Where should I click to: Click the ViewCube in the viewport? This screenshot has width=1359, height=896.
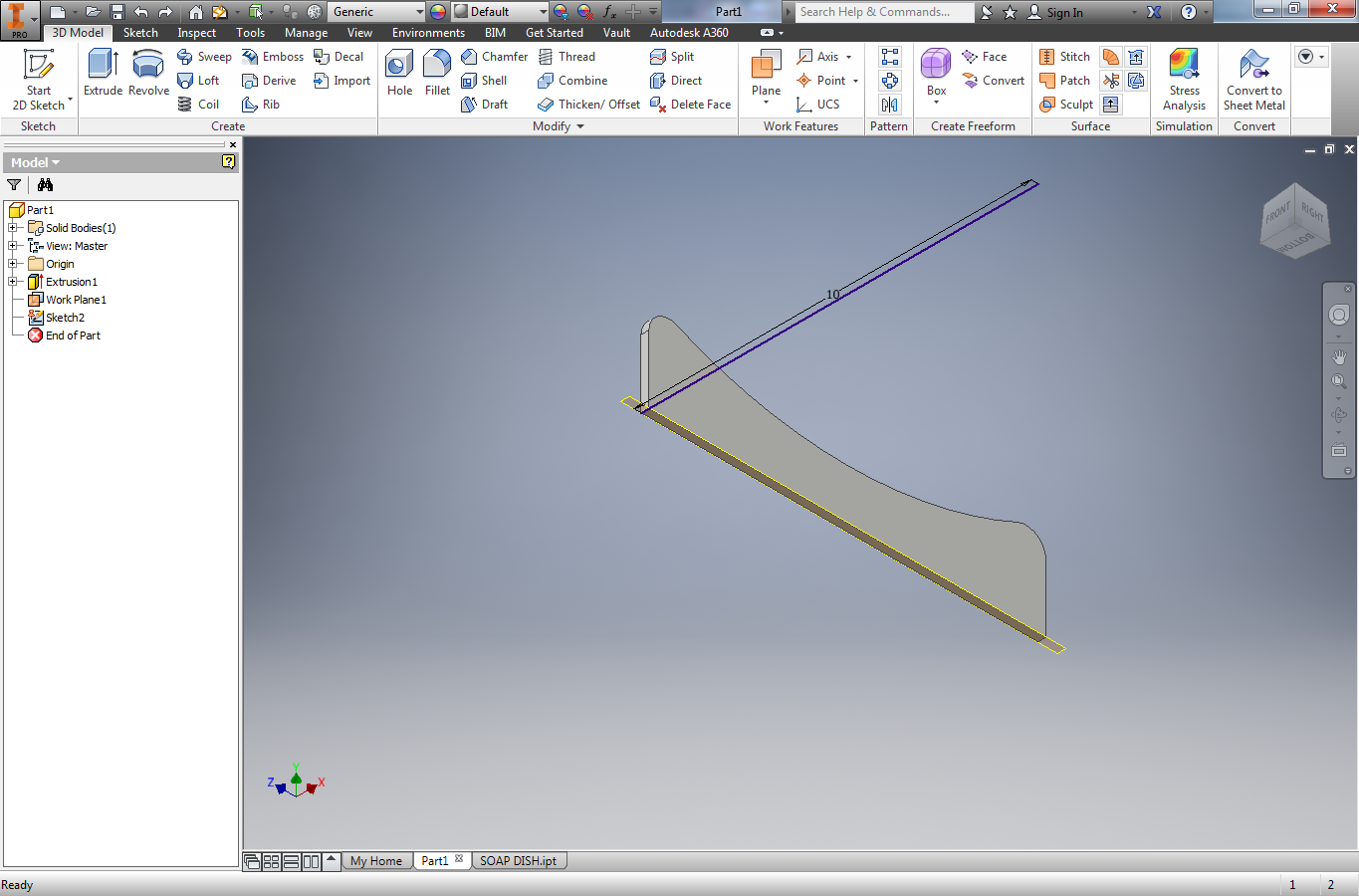1294,222
